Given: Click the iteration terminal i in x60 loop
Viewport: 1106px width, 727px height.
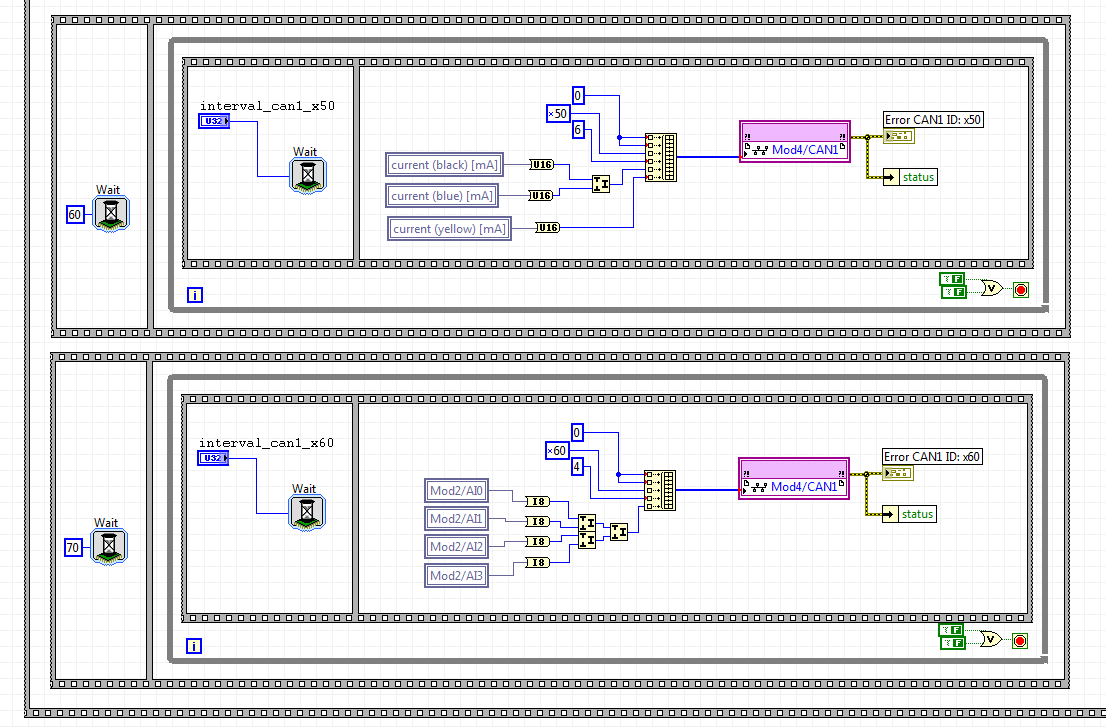Looking at the screenshot, I should pos(193,646).
